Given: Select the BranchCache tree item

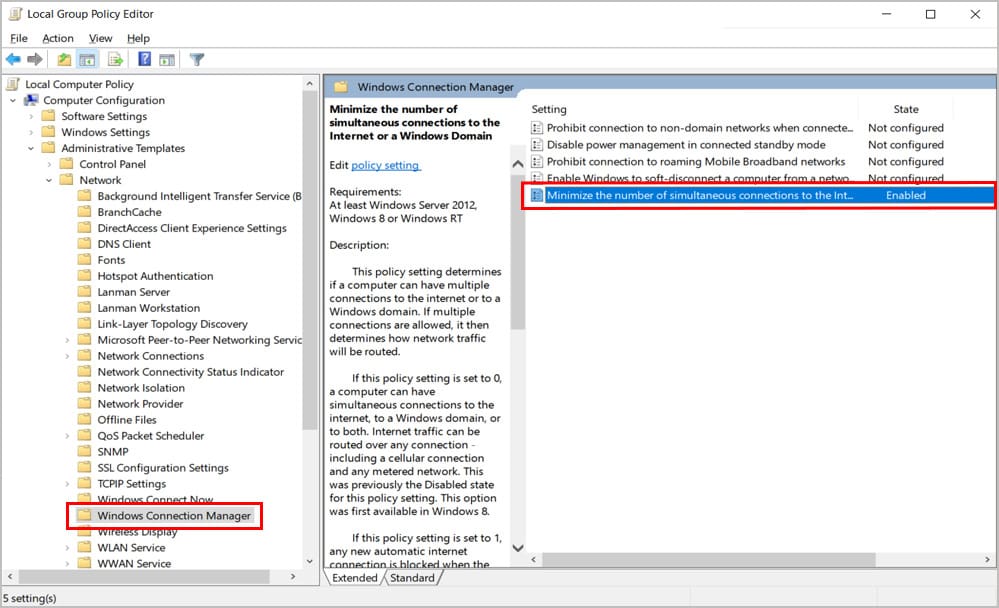Looking at the screenshot, I should pyautogui.click(x=129, y=212).
